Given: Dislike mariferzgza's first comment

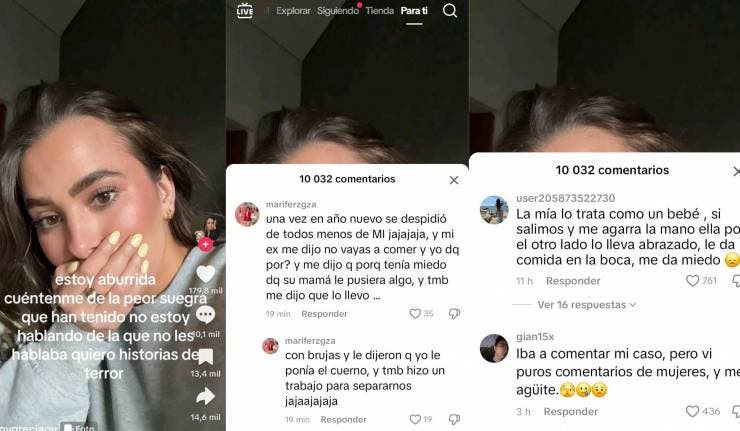Looking at the screenshot, I should click(454, 313).
